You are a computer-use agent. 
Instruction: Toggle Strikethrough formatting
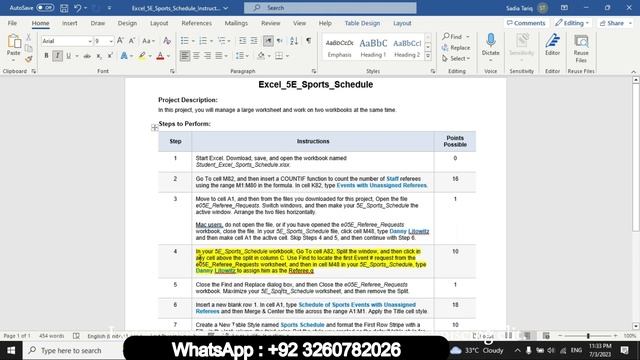(x=87, y=56)
